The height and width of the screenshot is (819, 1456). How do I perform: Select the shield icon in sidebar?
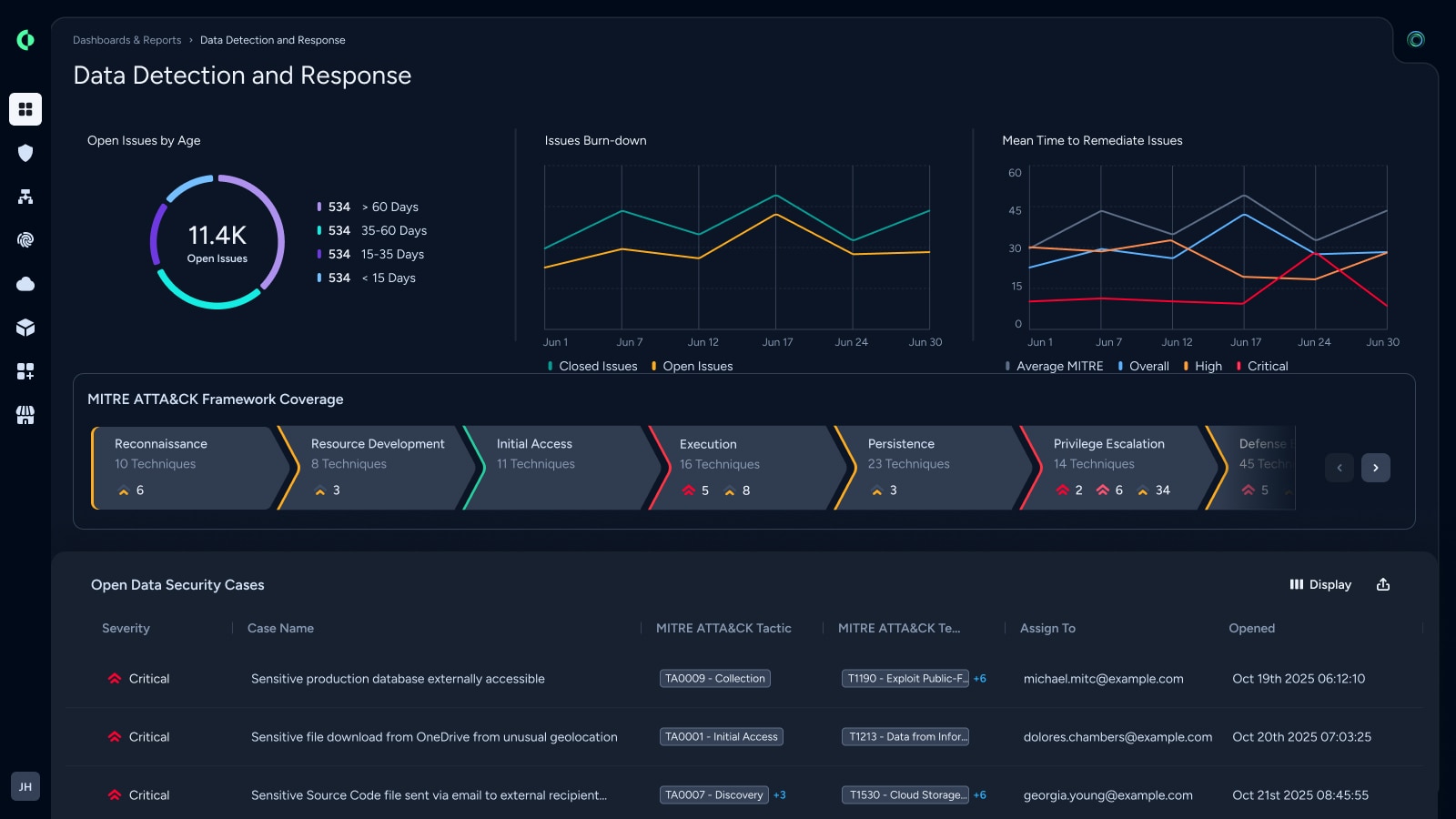coord(25,153)
